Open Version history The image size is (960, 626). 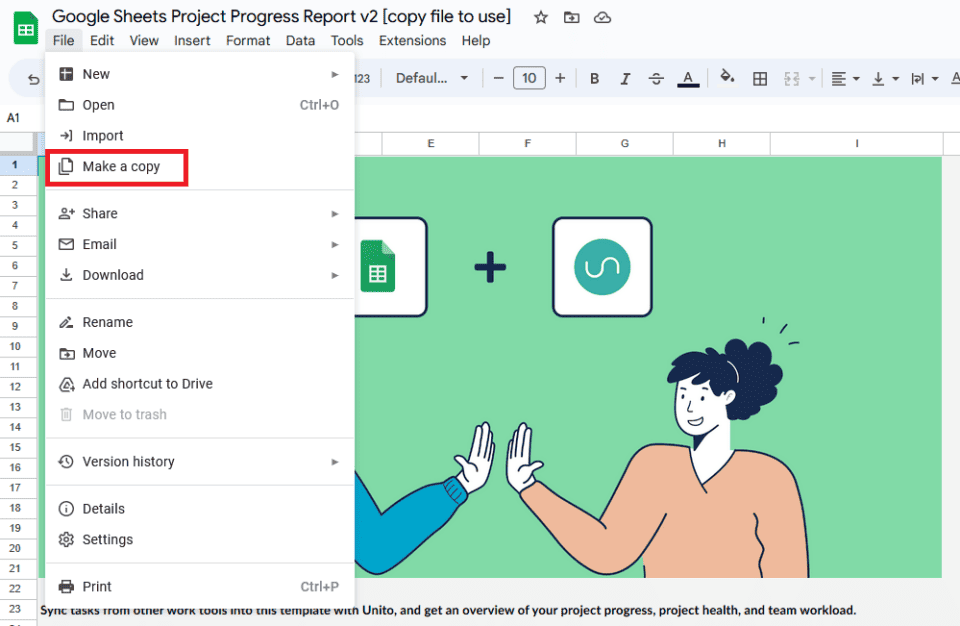coord(124,461)
